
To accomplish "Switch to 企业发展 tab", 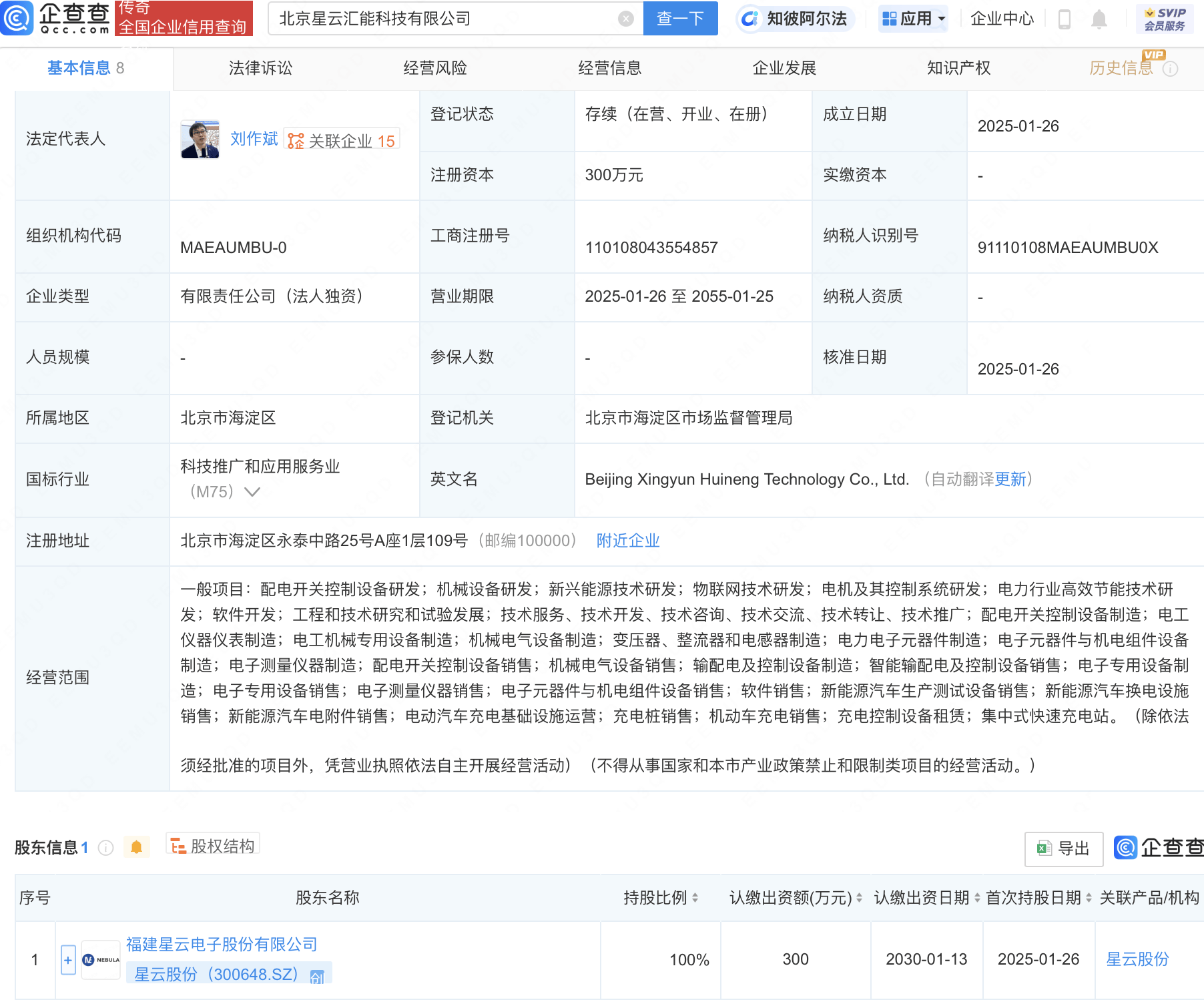I will coord(785,68).
